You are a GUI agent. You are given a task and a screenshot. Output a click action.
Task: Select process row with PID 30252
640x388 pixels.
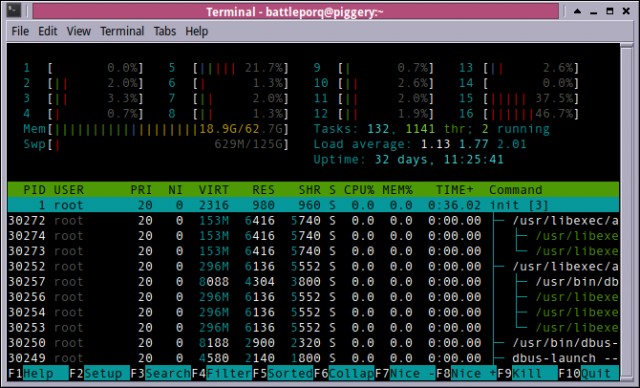[313, 266]
